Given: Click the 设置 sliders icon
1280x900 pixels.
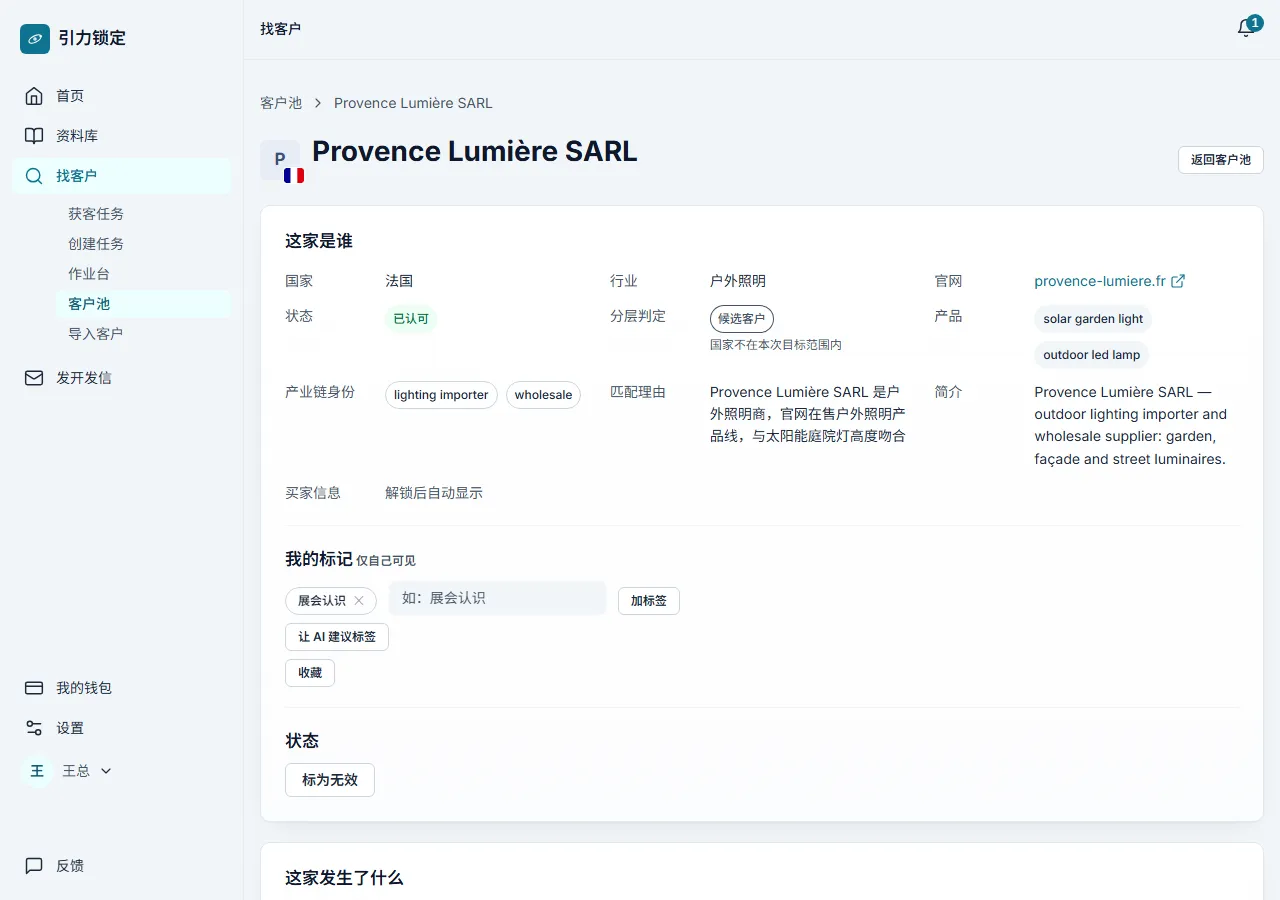Looking at the screenshot, I should [x=34, y=728].
